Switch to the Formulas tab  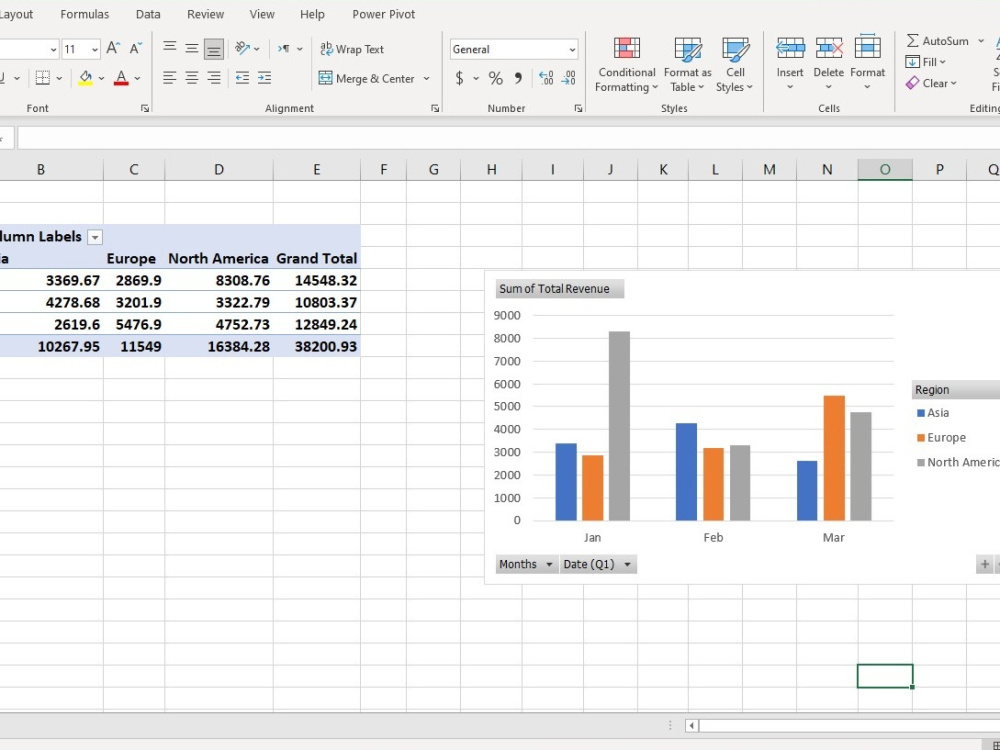tap(85, 14)
